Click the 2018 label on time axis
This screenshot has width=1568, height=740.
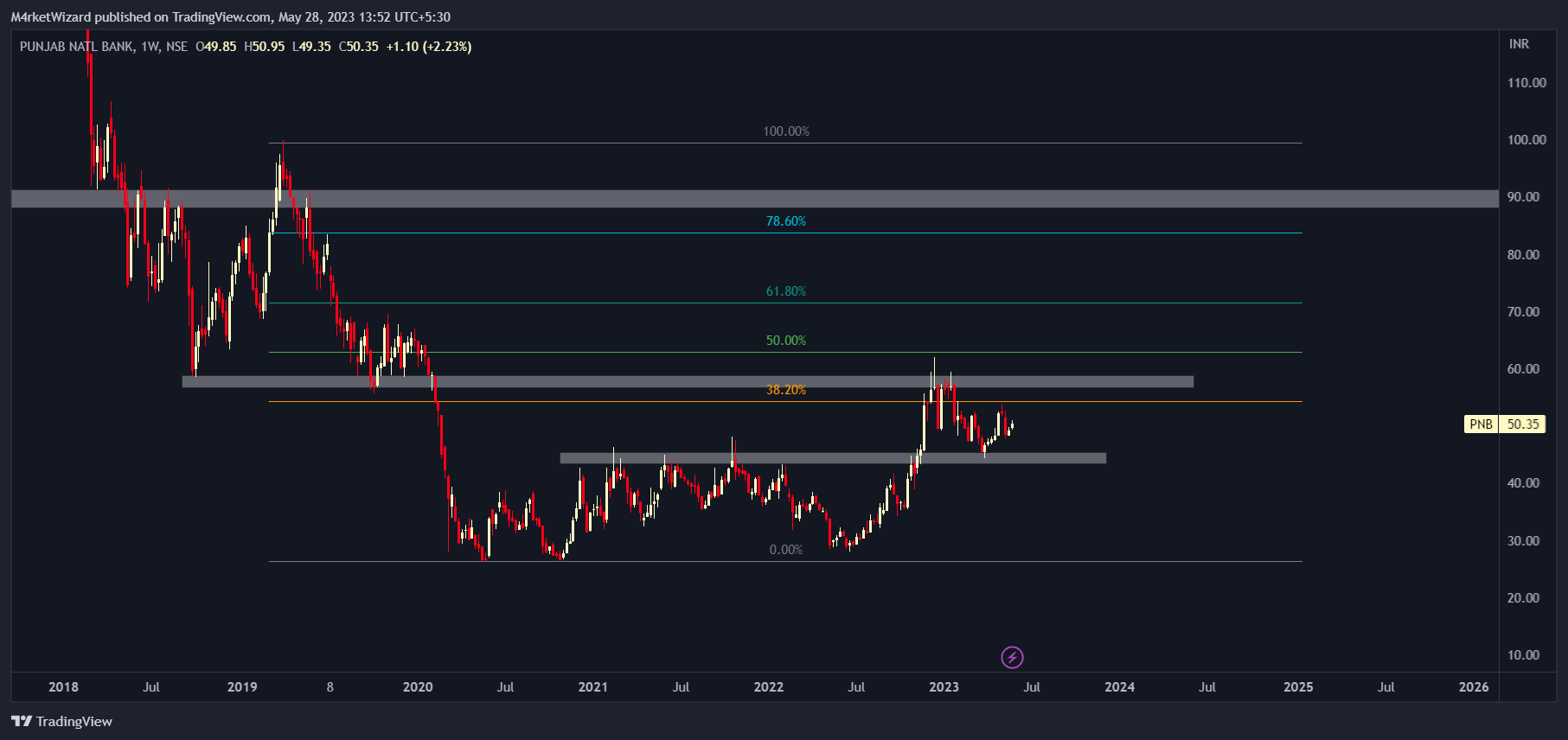point(63,687)
